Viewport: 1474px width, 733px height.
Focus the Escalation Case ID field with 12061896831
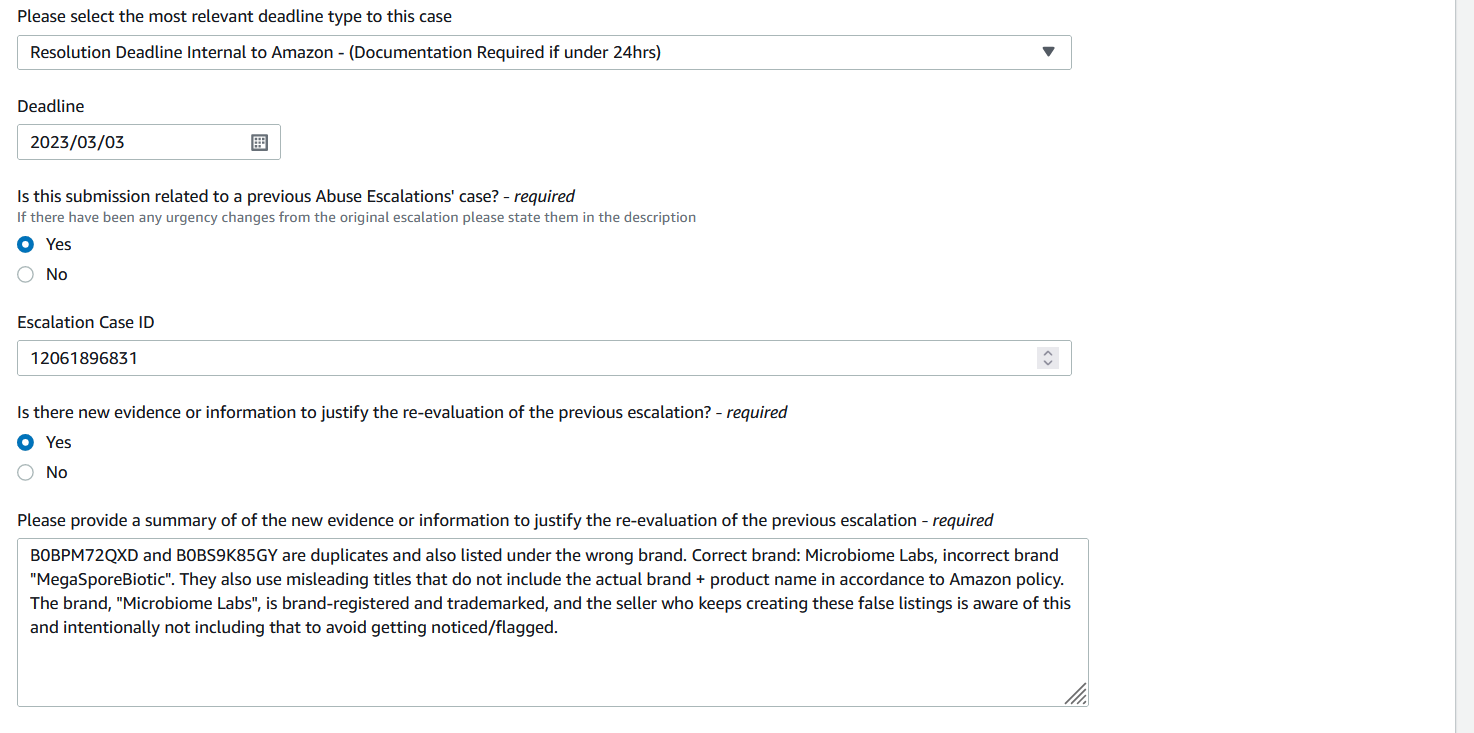[x=544, y=358]
